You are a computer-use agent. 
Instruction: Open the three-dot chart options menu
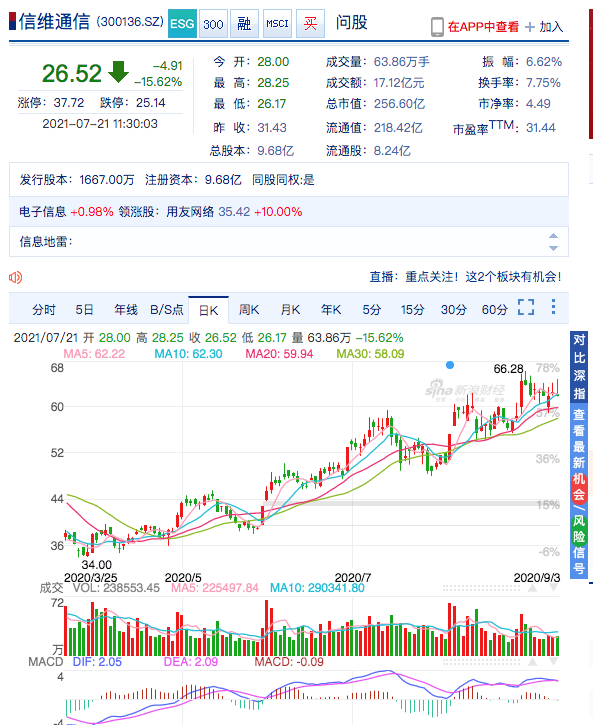(553, 307)
